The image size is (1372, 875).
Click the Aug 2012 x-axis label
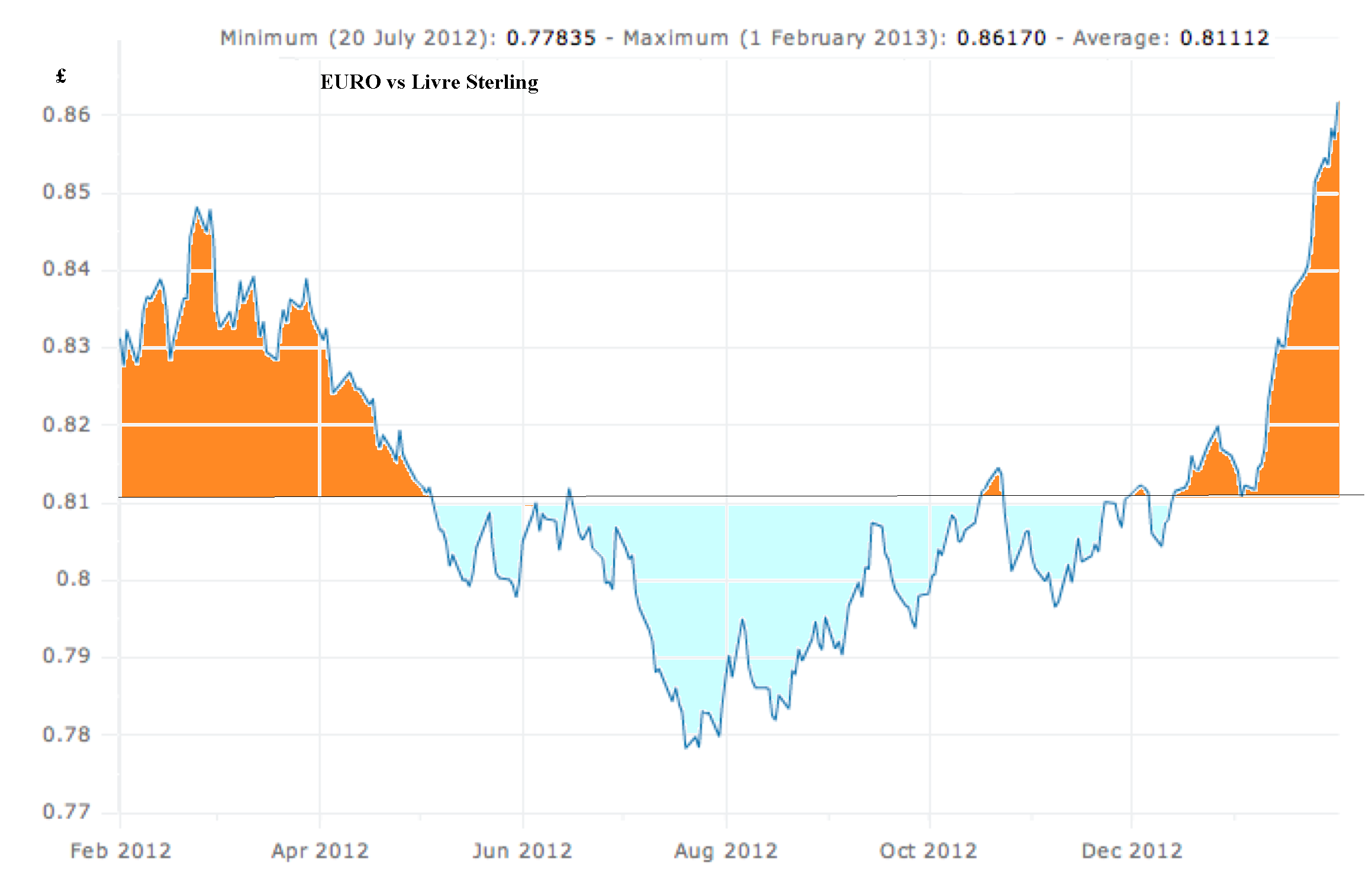coord(726,851)
